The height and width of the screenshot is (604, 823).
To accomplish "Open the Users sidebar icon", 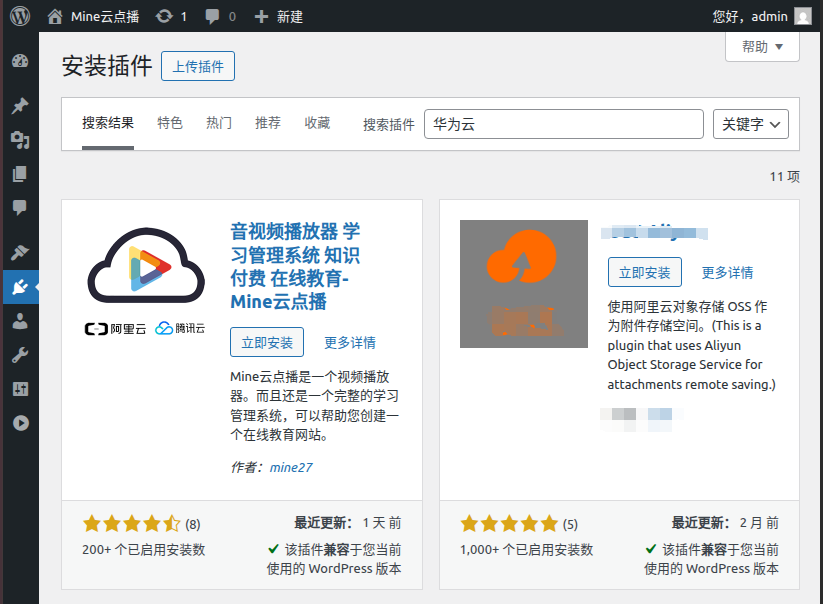I will pyautogui.click(x=20, y=321).
